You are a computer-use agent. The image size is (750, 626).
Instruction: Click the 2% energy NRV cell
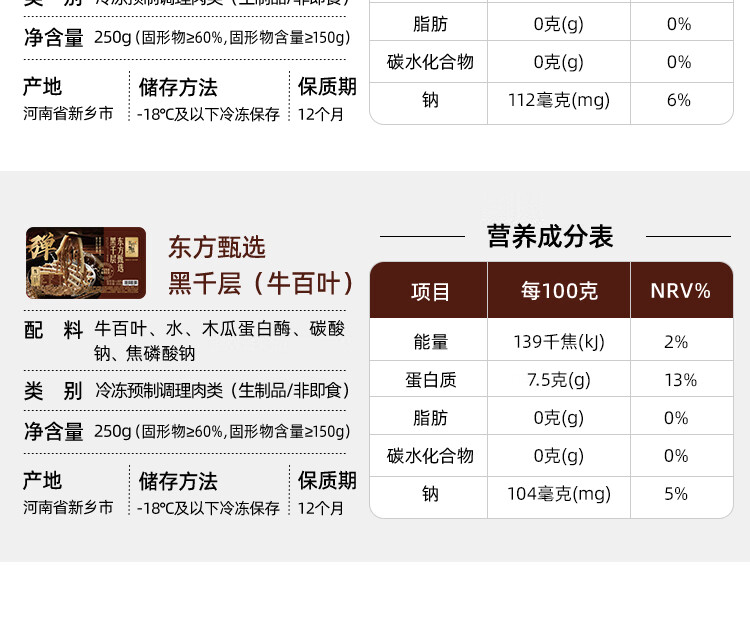(676, 342)
